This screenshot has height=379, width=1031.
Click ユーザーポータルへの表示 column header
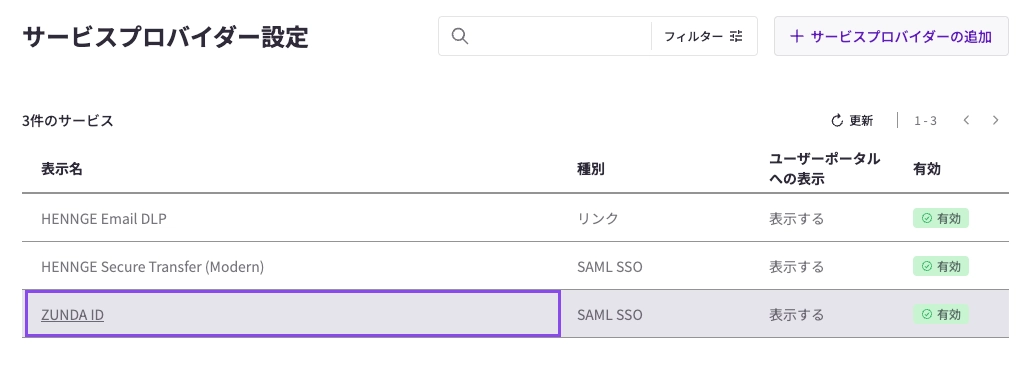[x=825, y=169]
